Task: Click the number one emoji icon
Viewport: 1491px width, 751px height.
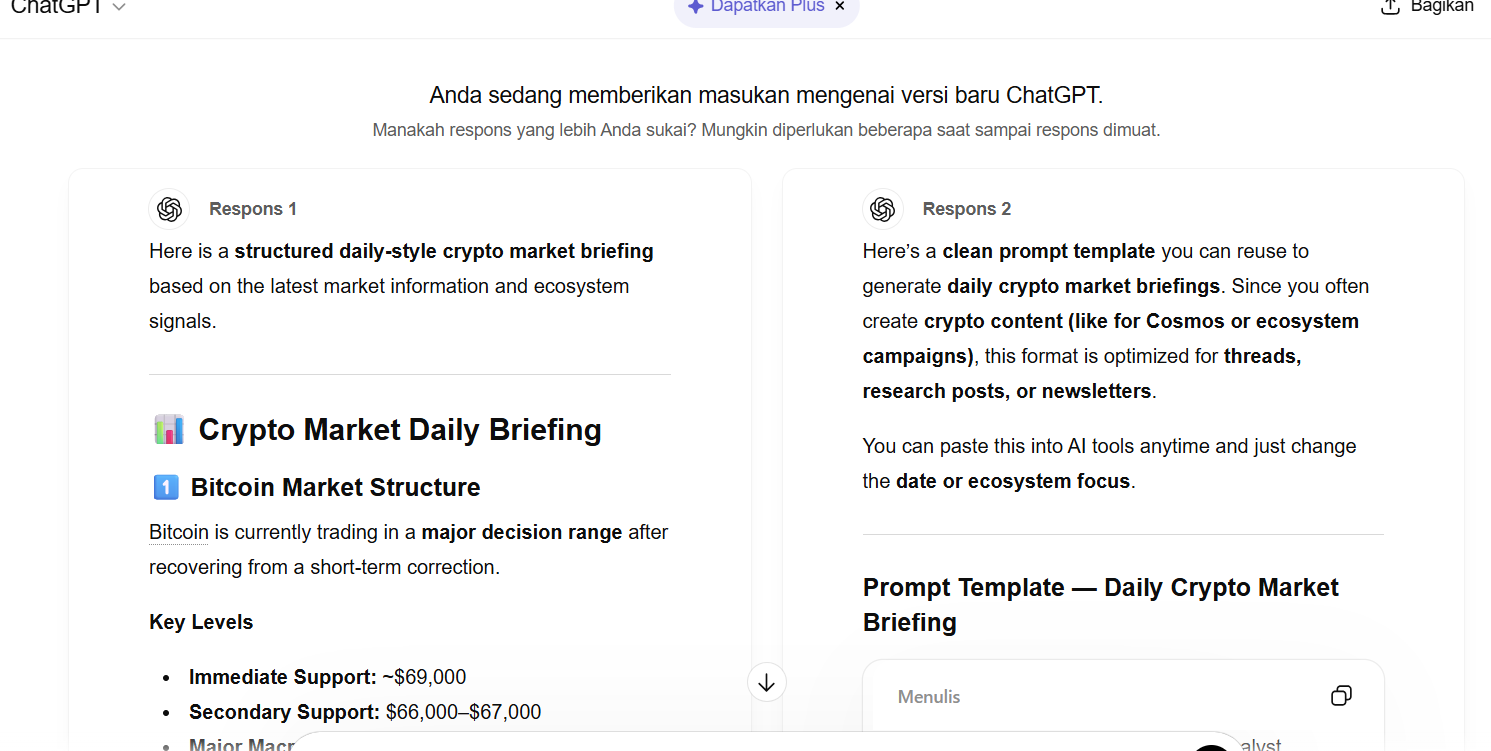Action: tap(166, 488)
